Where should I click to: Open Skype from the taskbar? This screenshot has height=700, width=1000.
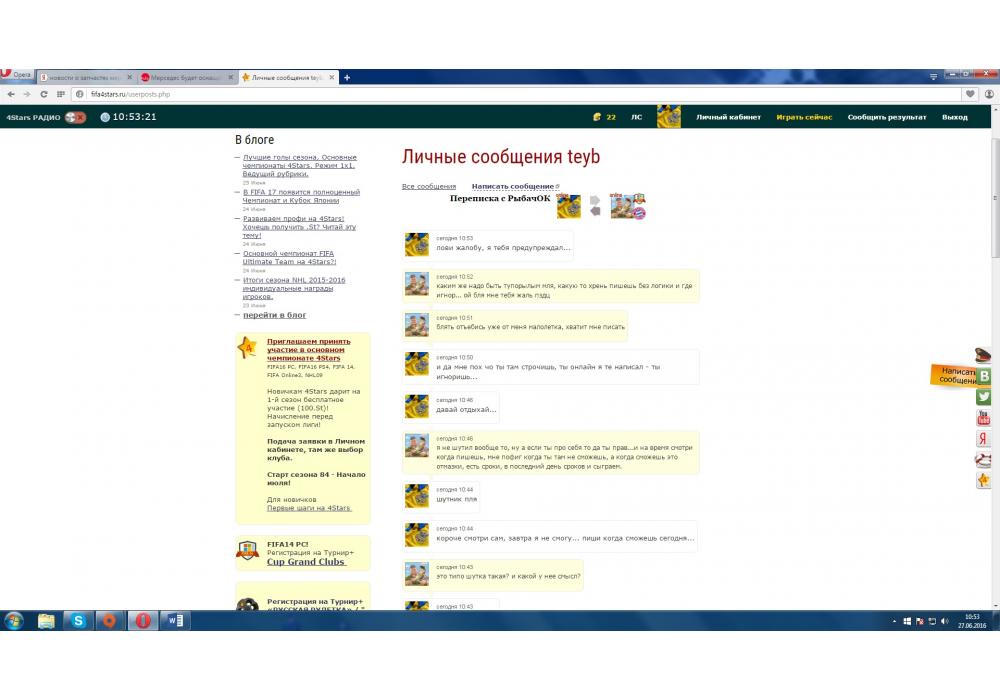point(78,621)
